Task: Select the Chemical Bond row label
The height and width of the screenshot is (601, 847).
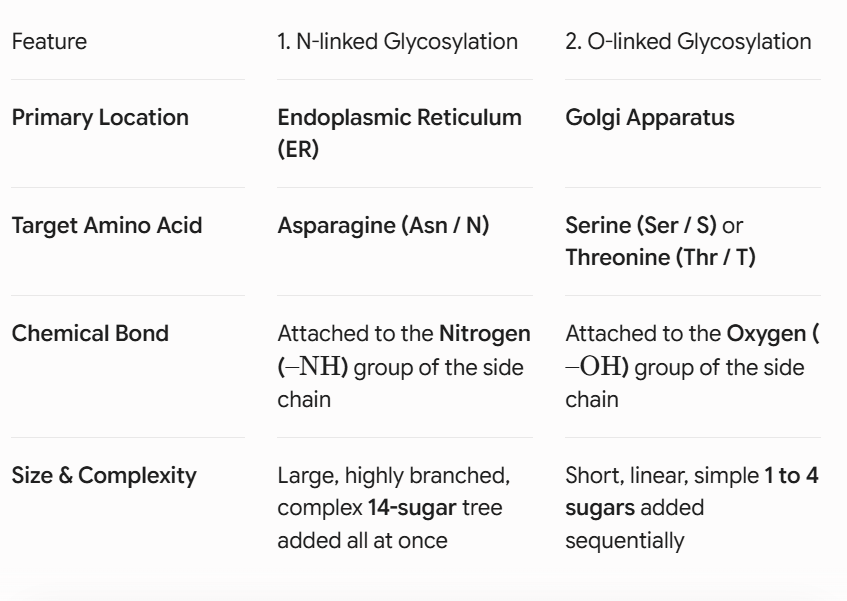Action: (x=90, y=333)
